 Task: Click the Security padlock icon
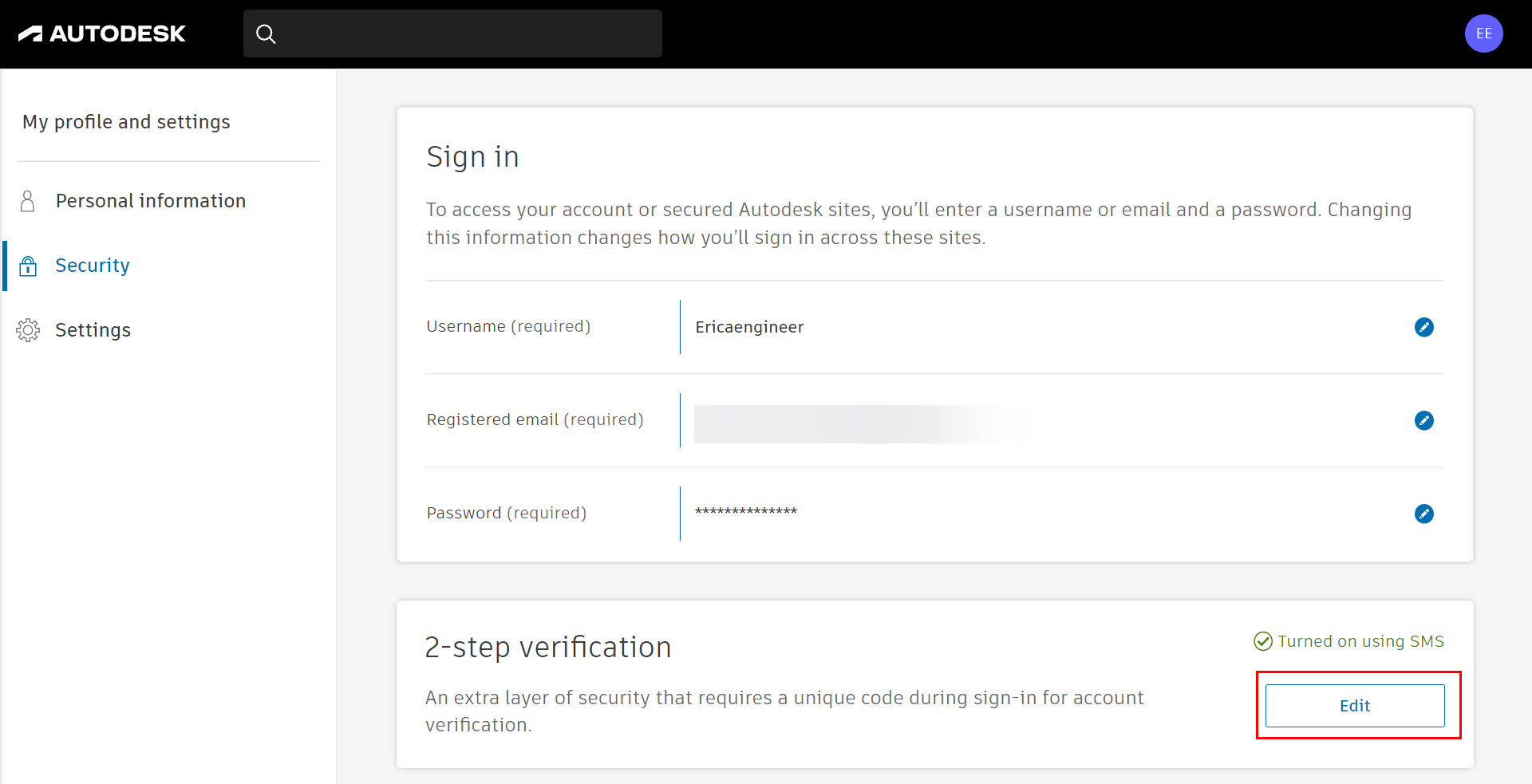(x=28, y=266)
